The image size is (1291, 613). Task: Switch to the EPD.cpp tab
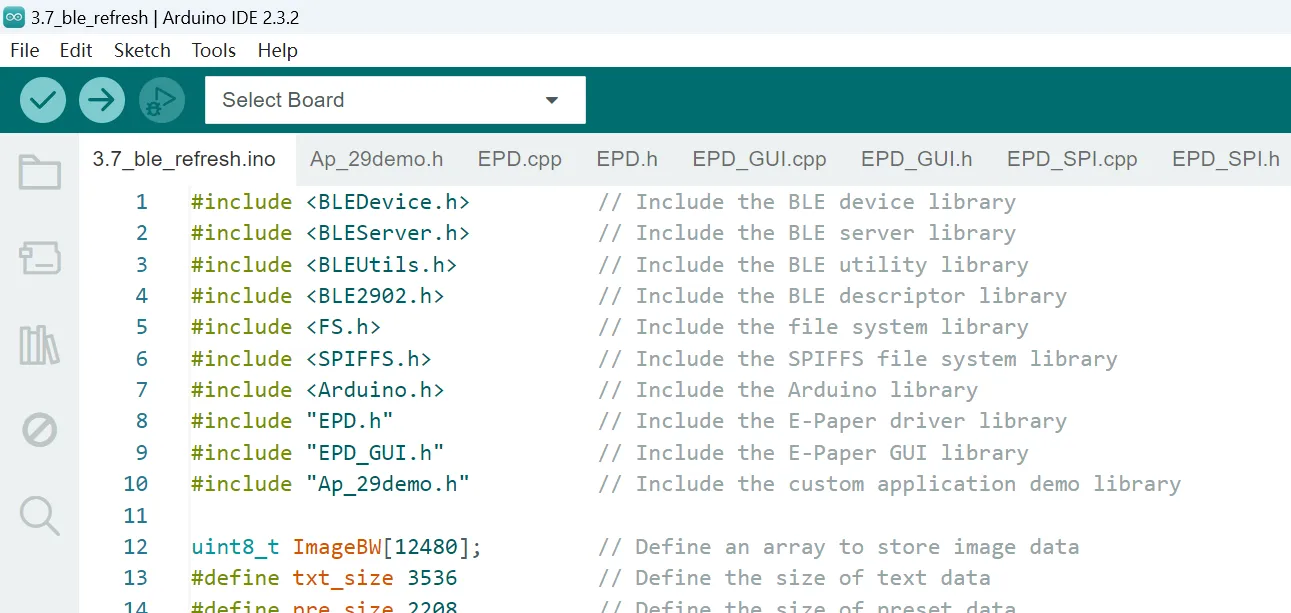(x=520, y=159)
